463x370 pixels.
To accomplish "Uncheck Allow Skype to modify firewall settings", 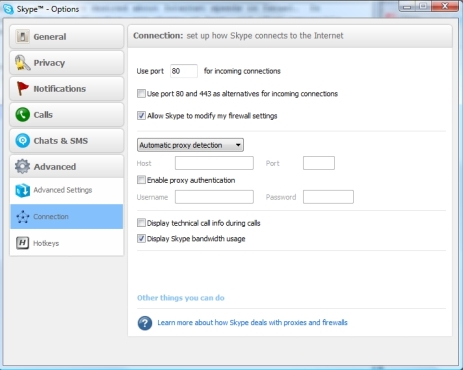I will pos(141,116).
